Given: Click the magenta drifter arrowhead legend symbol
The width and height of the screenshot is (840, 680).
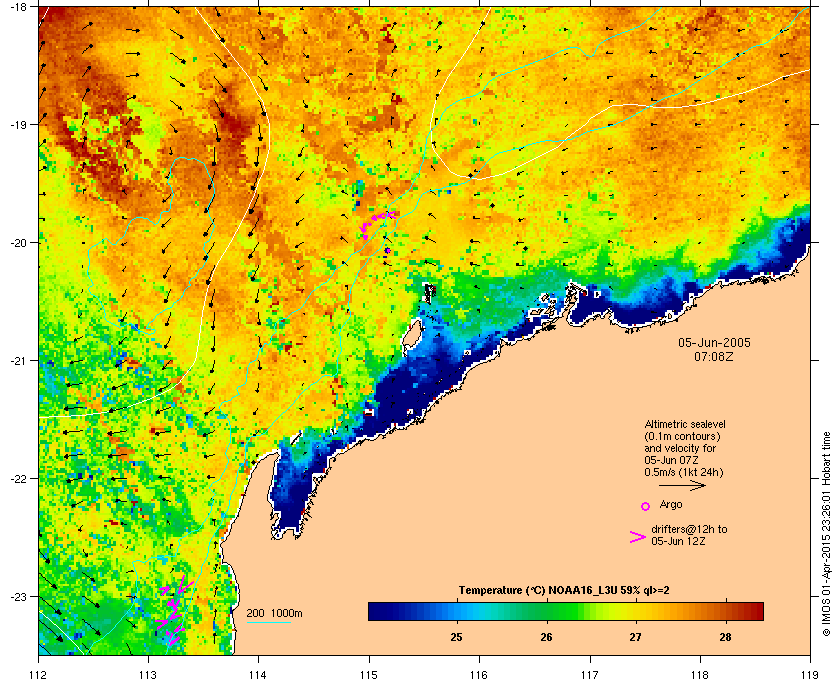Looking at the screenshot, I should (638, 537).
